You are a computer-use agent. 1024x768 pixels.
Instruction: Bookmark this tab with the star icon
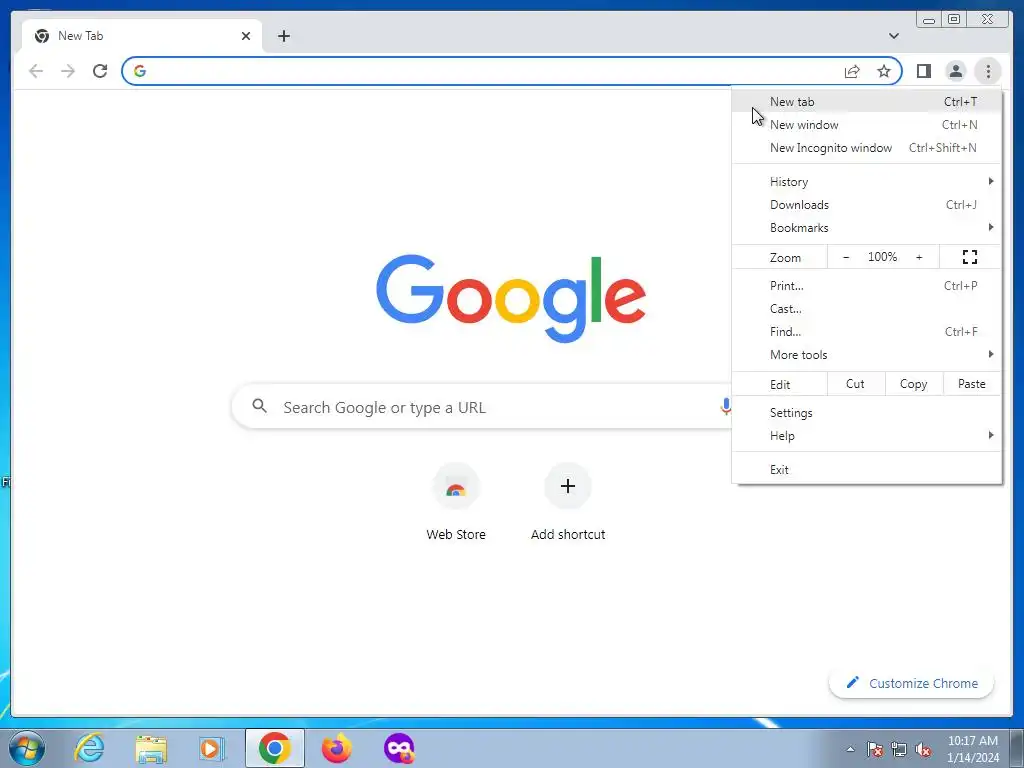[884, 71]
